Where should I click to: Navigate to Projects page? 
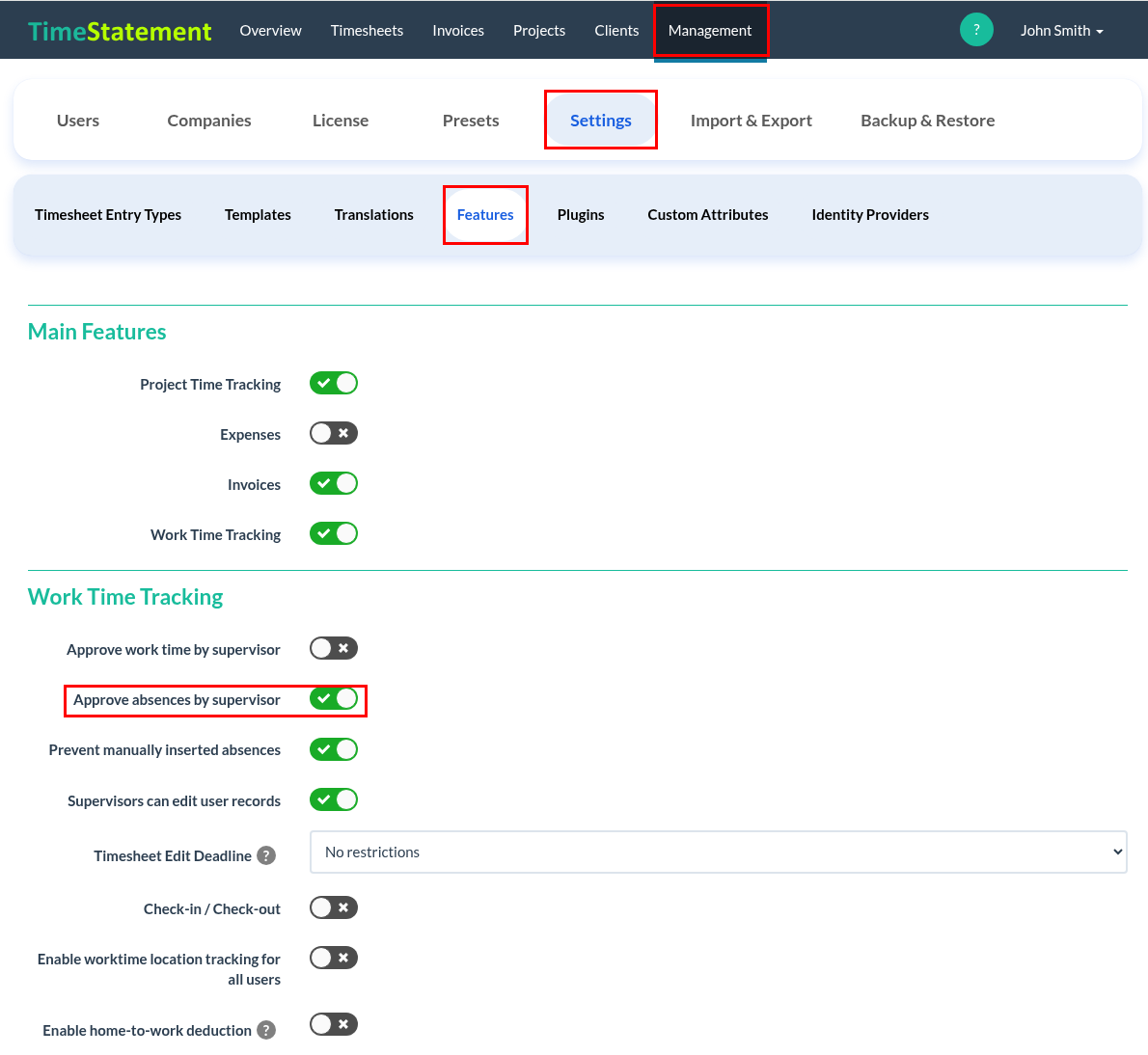(x=539, y=31)
